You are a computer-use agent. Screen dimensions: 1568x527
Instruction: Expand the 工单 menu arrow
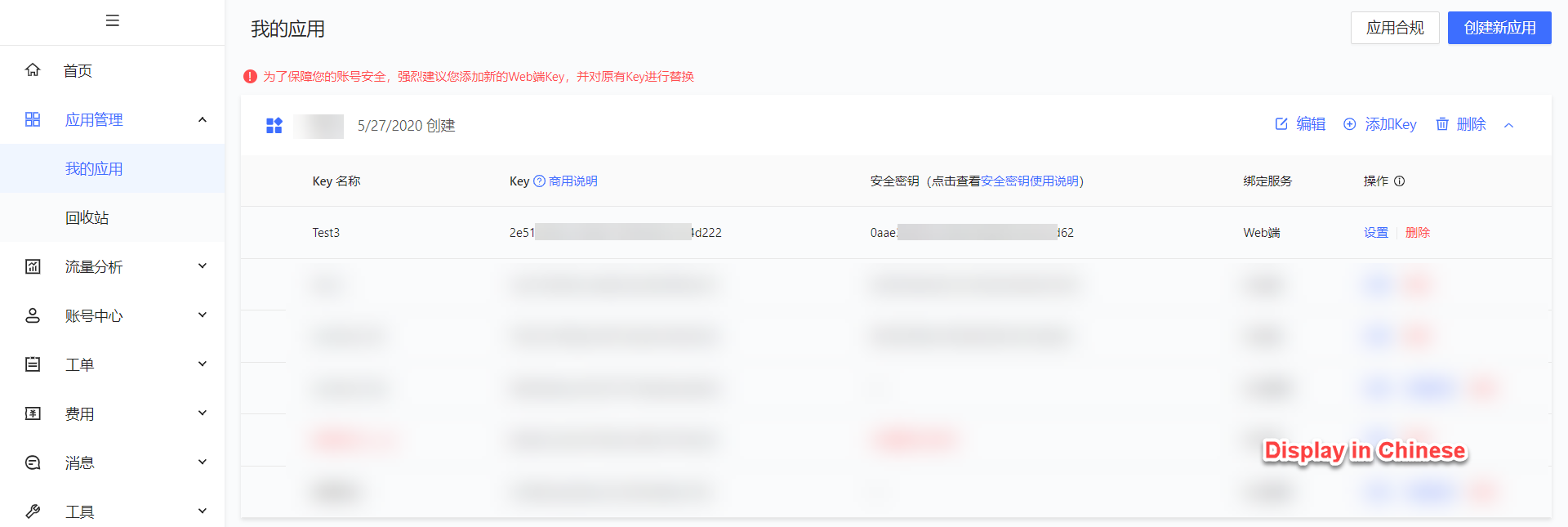[x=203, y=364]
